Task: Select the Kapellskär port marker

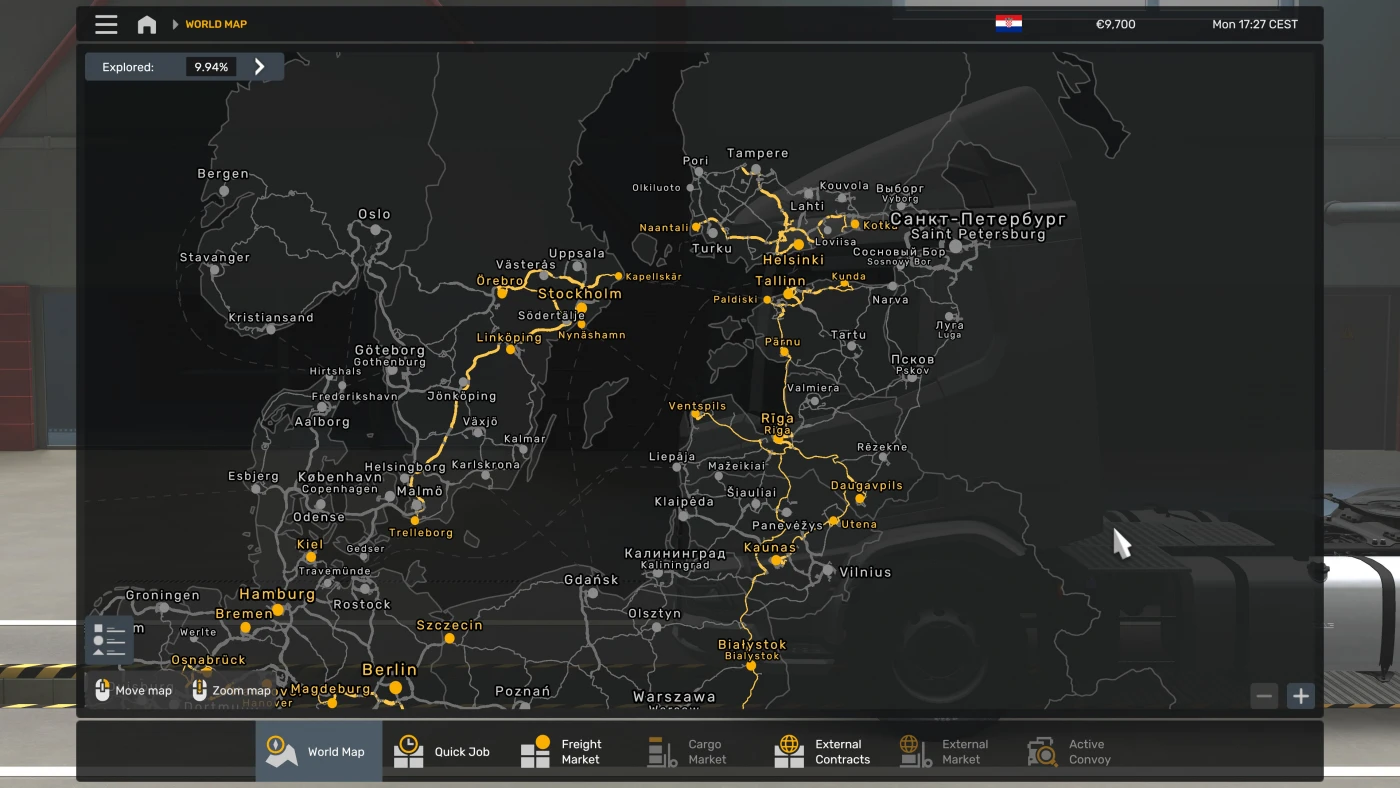Action: coord(619,277)
